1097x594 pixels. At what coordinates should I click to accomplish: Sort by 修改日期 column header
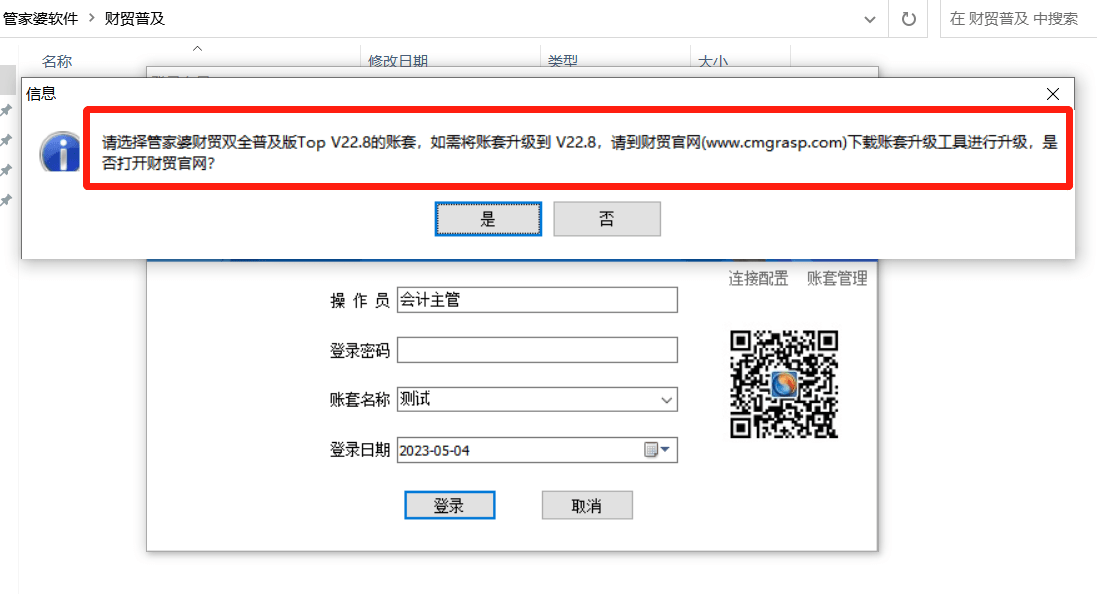[x=397, y=60]
